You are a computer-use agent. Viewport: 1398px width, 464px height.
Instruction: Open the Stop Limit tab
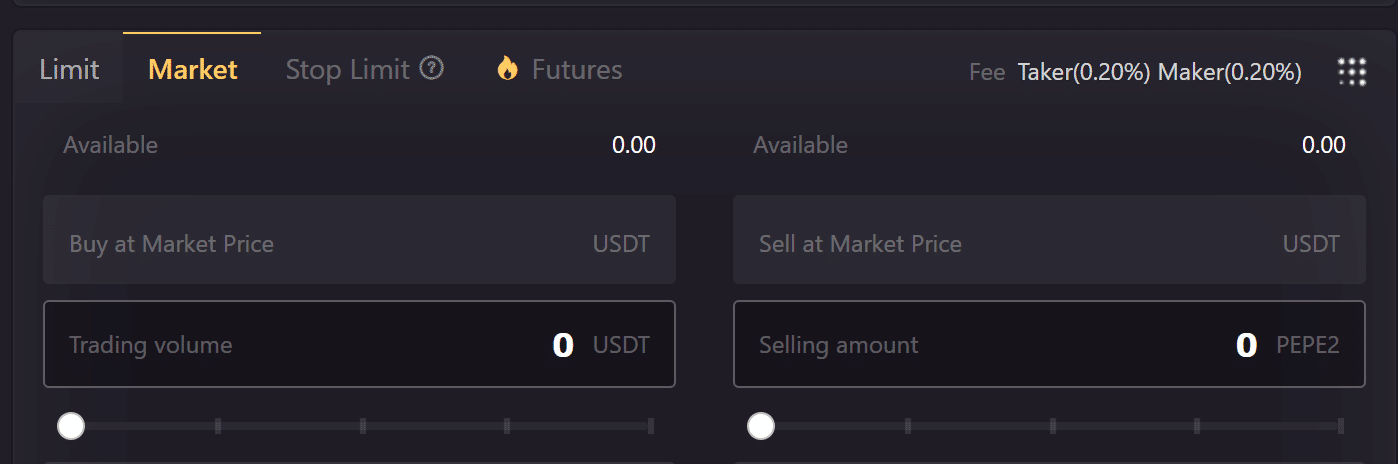(x=348, y=69)
